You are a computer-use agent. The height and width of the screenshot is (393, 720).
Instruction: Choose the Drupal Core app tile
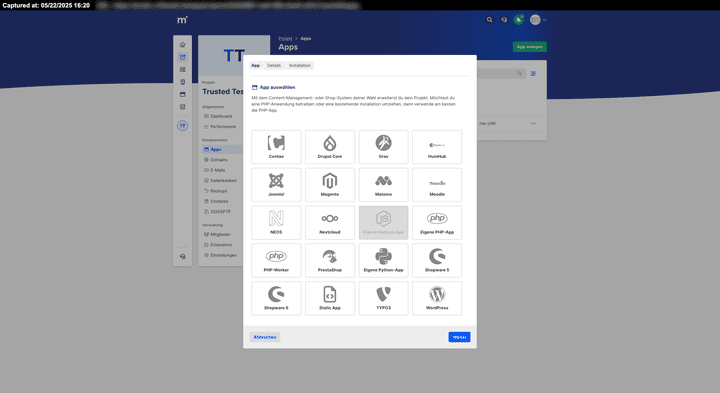(x=330, y=147)
